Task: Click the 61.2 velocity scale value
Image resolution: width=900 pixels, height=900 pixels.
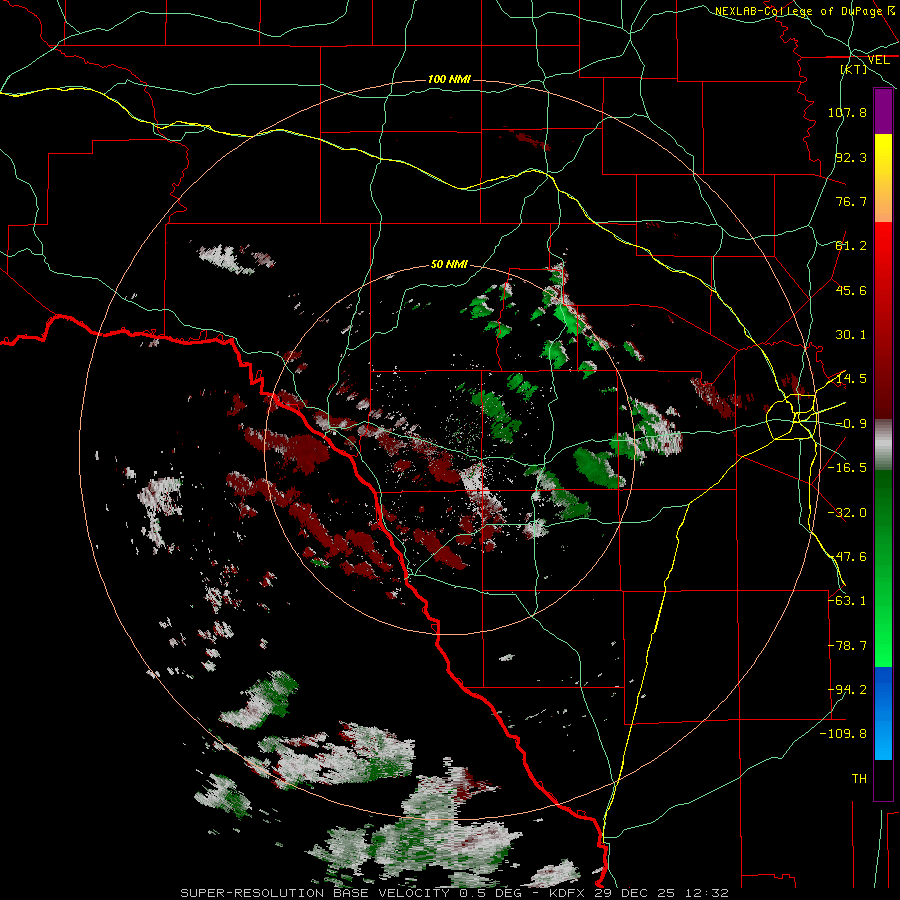Action: (x=851, y=246)
